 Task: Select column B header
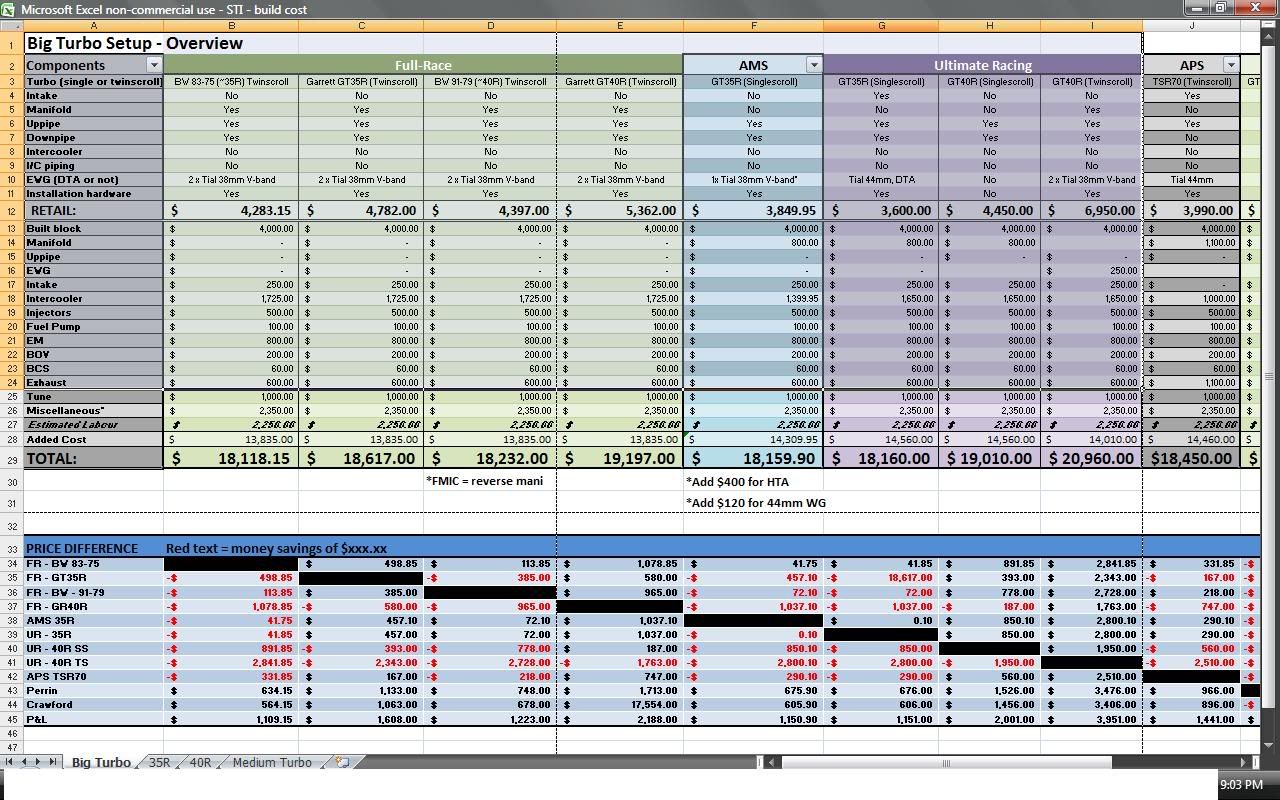tap(232, 26)
